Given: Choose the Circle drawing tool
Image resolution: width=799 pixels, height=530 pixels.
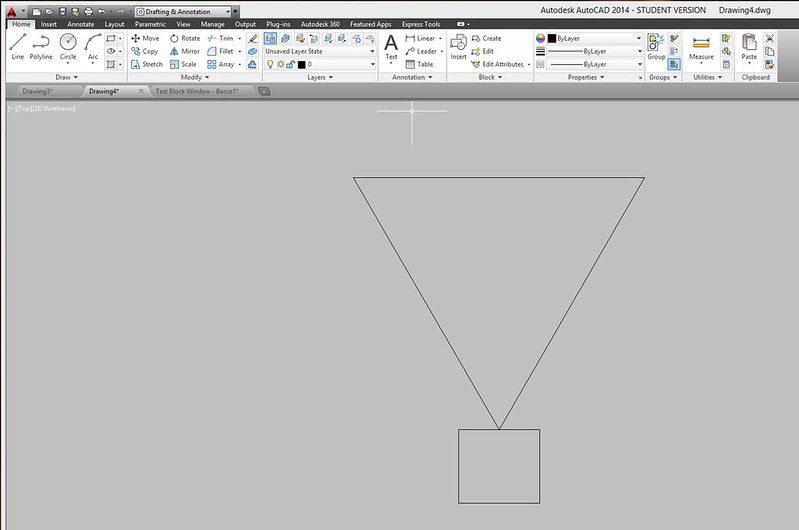Looking at the screenshot, I should coord(68,47).
